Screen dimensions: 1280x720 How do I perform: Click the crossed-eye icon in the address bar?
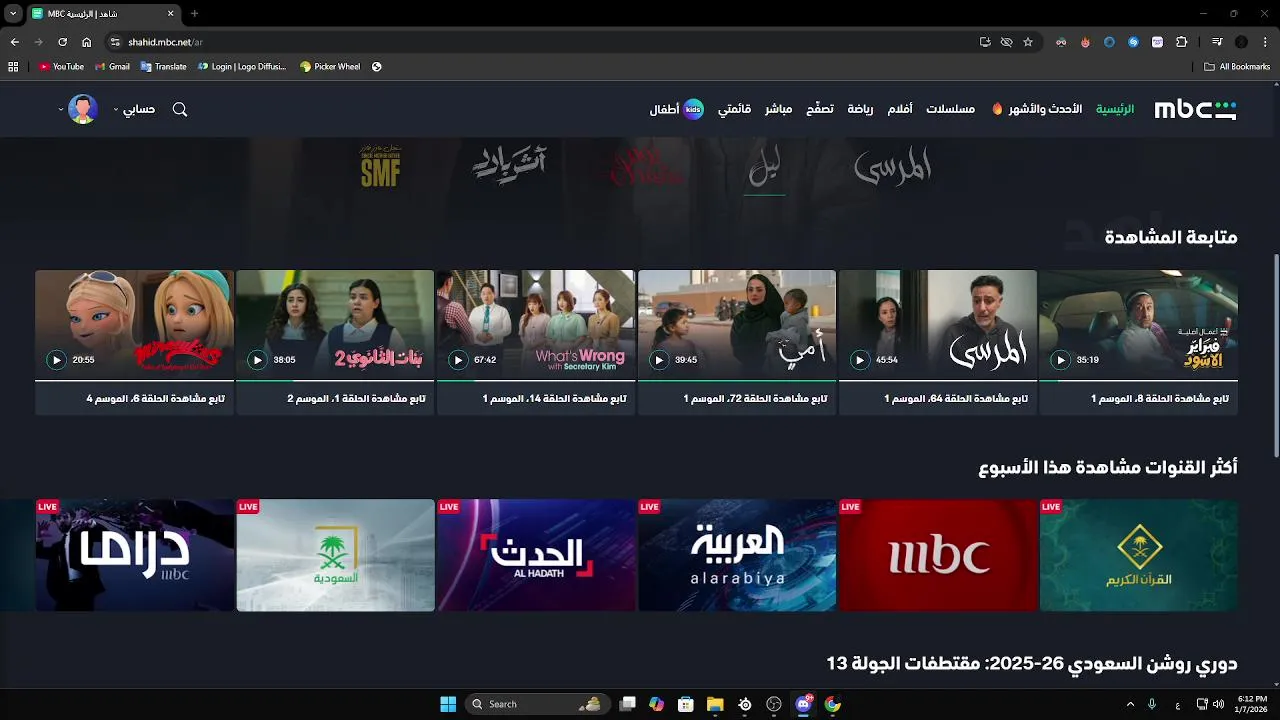click(x=1007, y=42)
